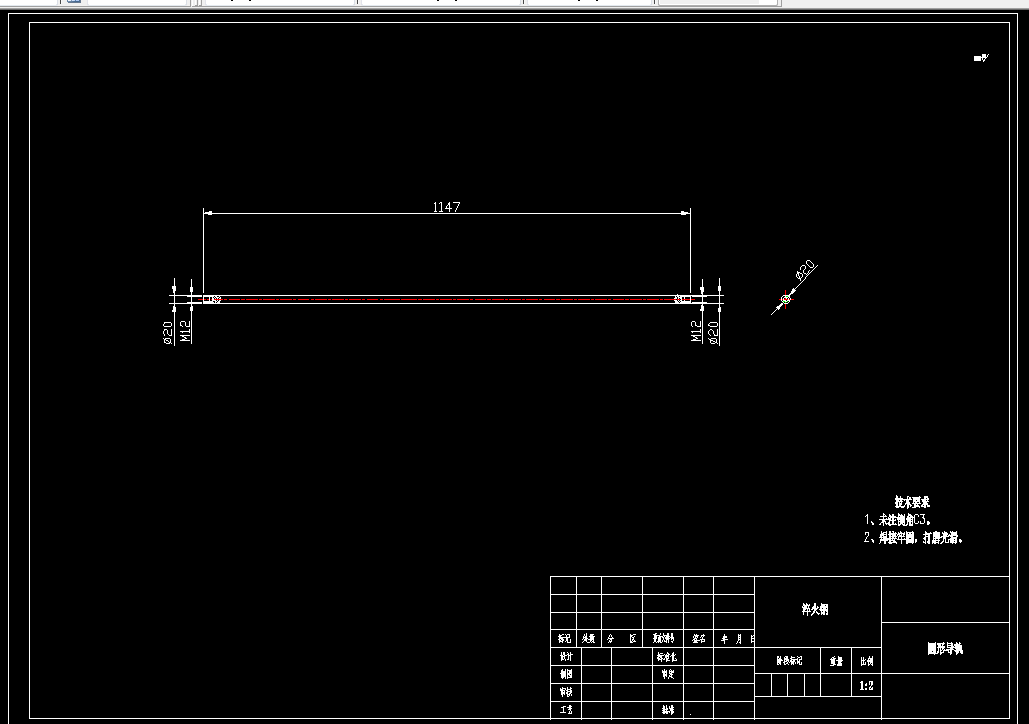Select the 1147 length dimension text

click(446, 207)
